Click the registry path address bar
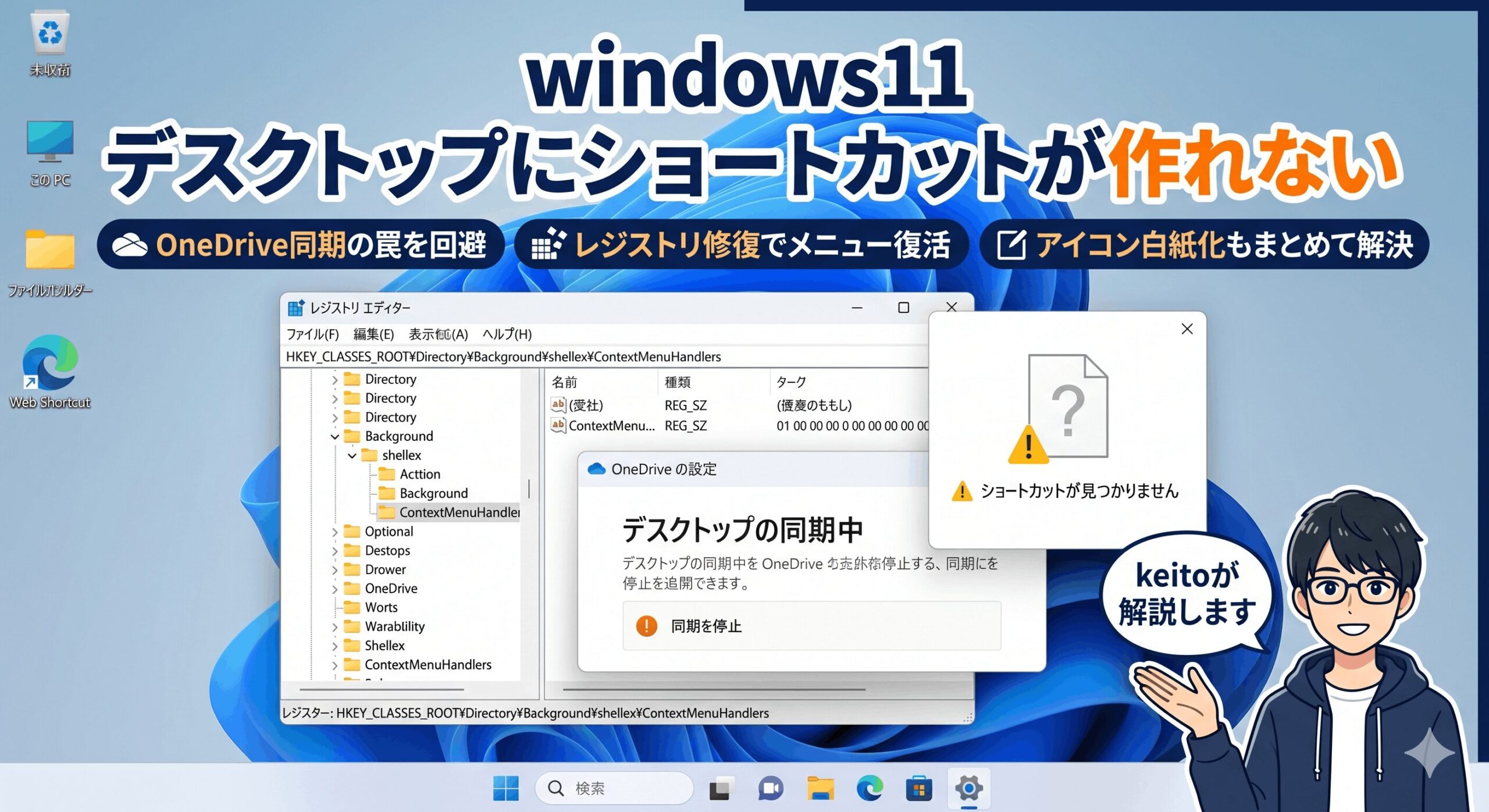 (605, 357)
